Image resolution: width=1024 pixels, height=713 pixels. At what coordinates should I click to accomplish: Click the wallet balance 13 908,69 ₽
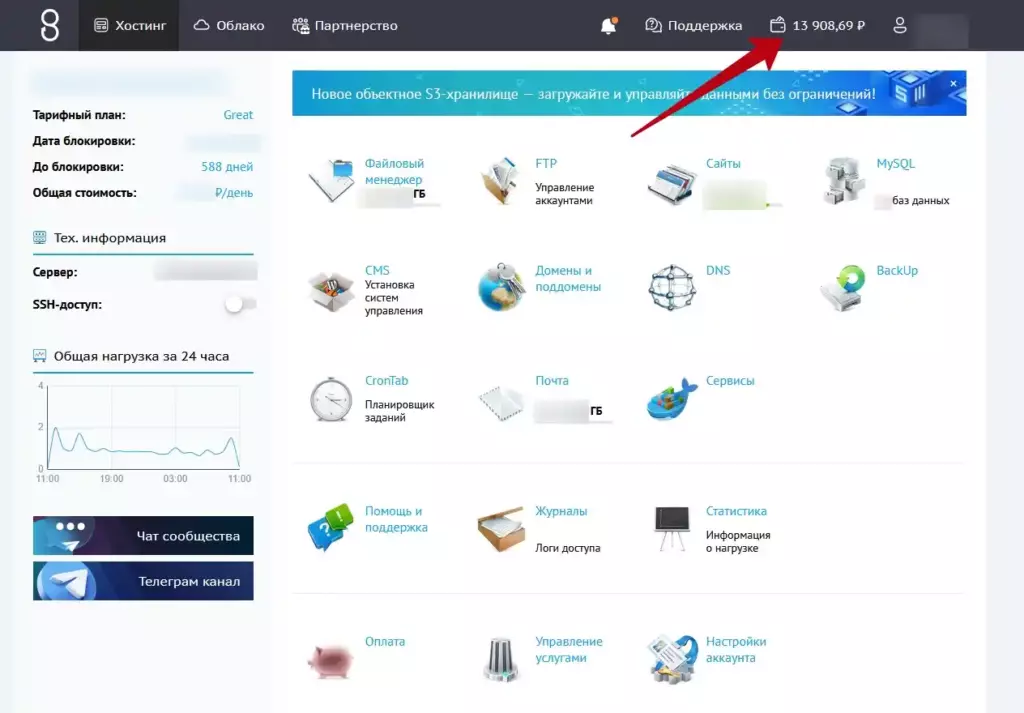(818, 25)
